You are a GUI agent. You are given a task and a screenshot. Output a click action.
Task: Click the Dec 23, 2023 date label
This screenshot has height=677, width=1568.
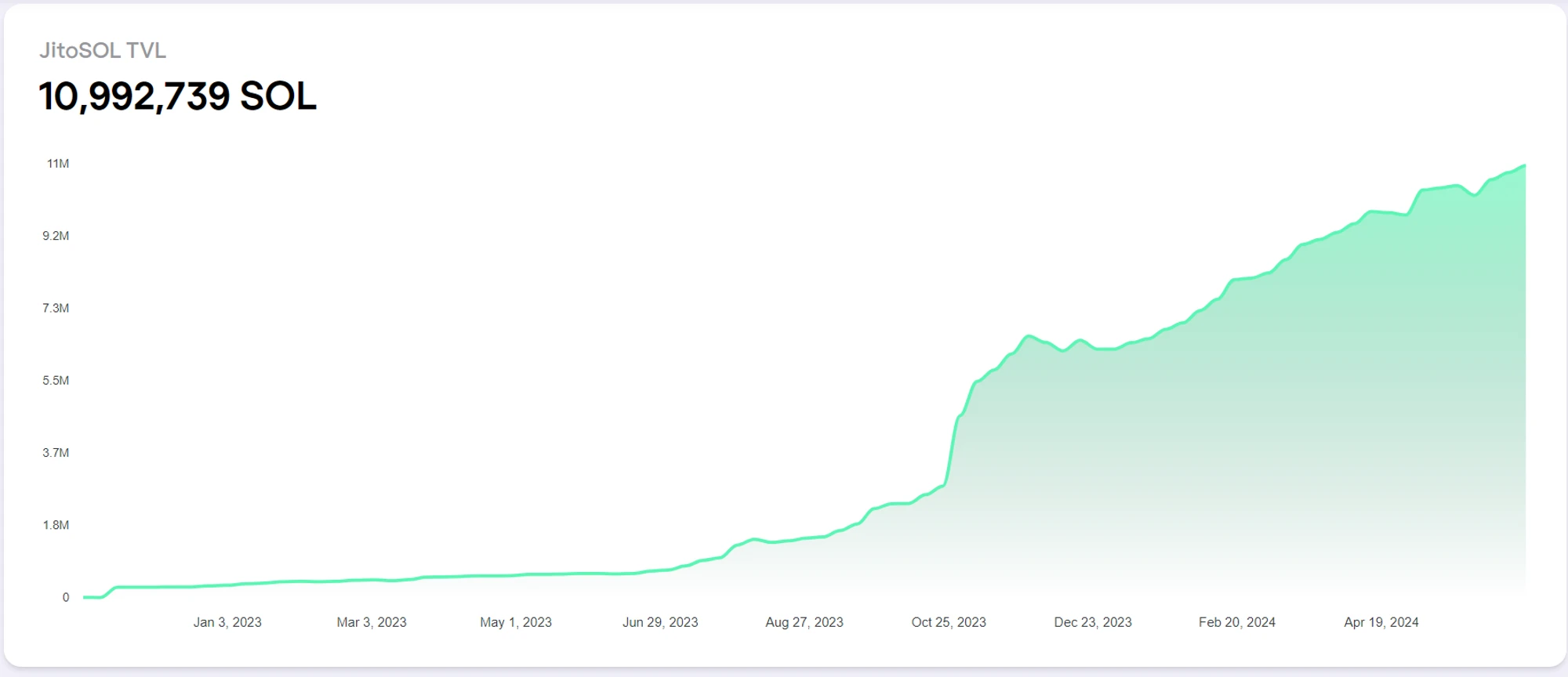click(1093, 622)
